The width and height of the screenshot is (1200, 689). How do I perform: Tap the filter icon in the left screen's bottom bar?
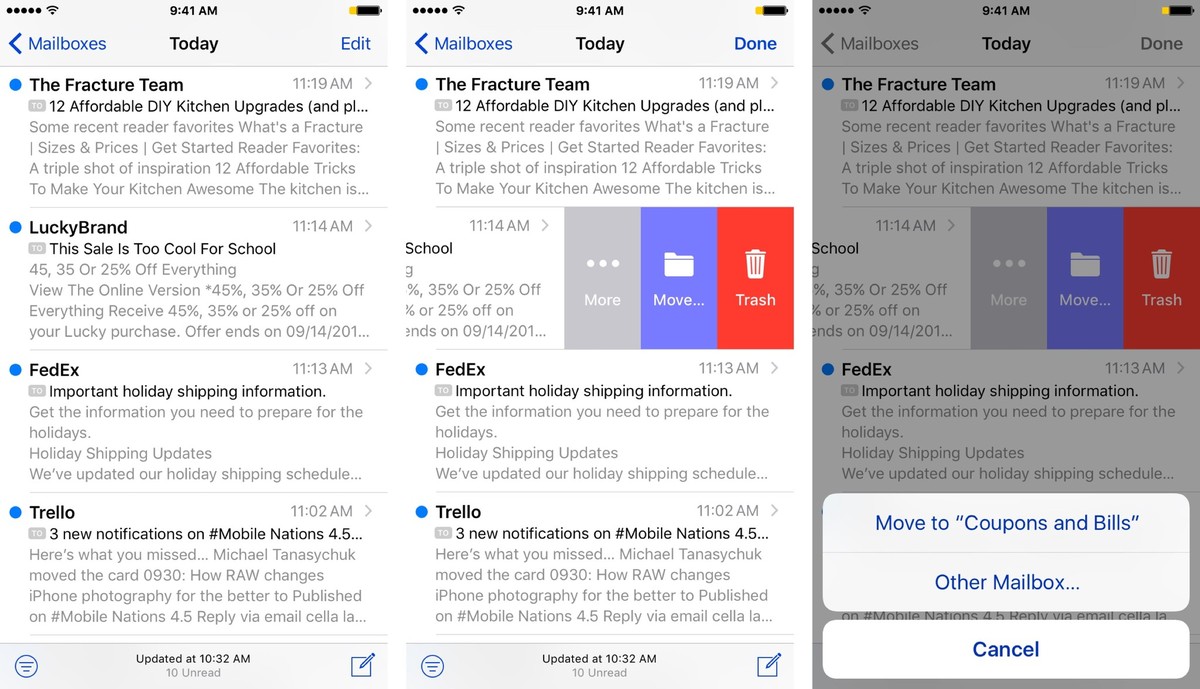point(26,666)
